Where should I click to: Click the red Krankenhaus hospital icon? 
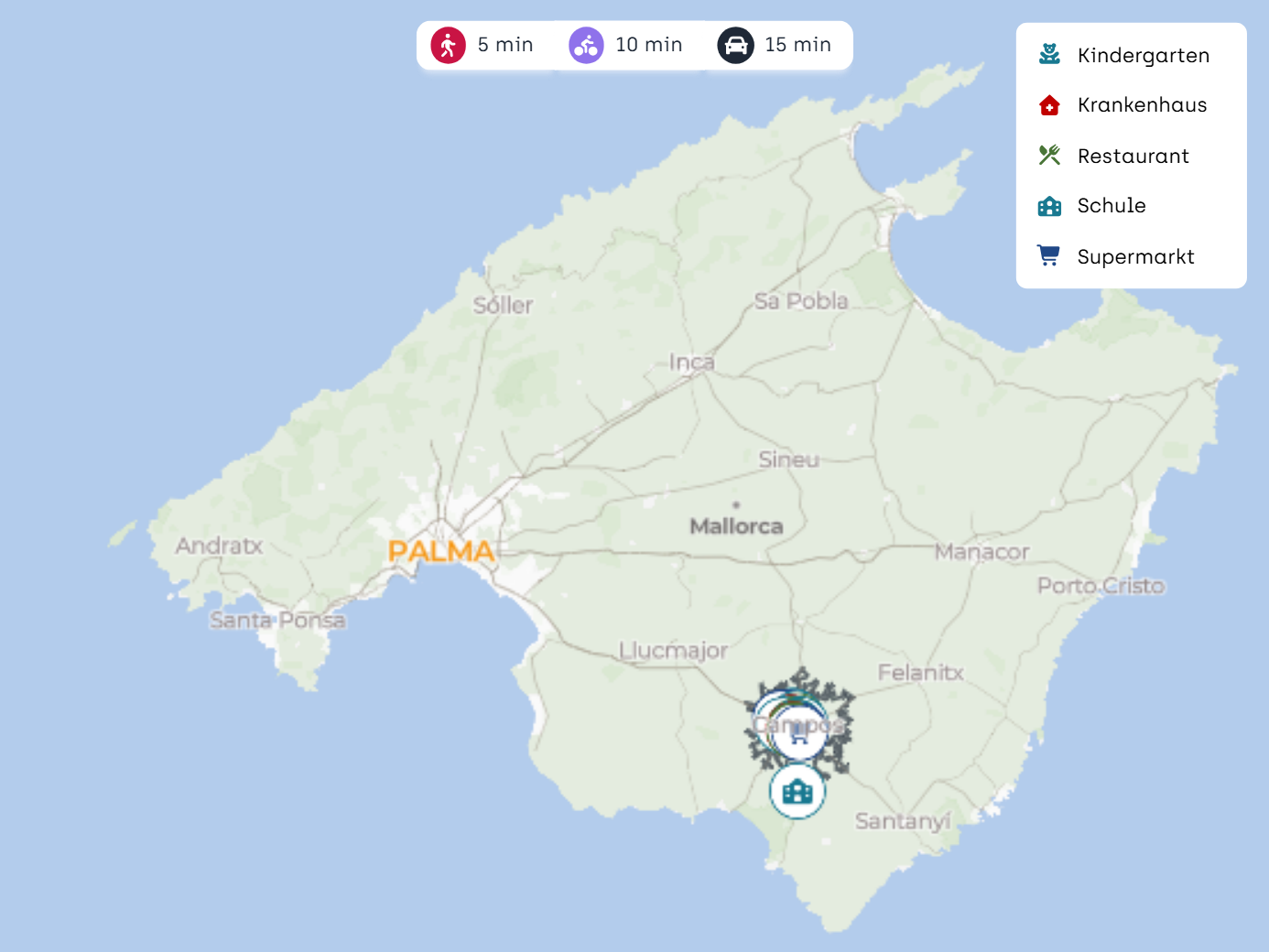[x=1049, y=105]
